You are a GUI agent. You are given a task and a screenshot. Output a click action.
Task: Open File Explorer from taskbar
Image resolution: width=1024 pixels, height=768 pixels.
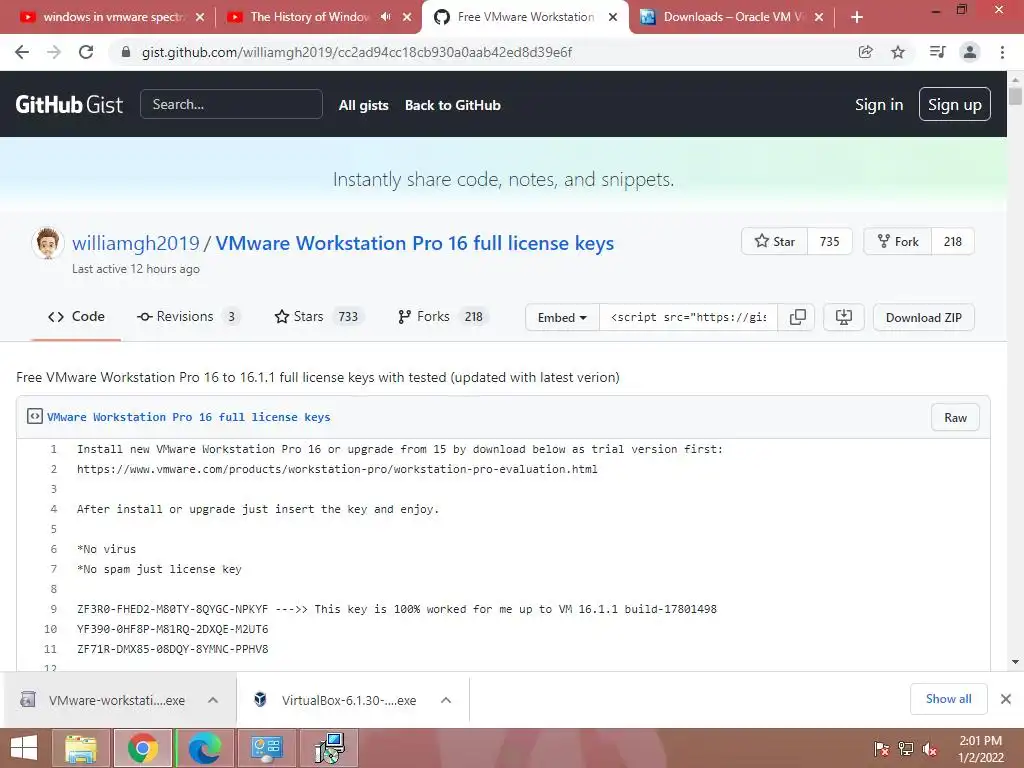pos(81,748)
